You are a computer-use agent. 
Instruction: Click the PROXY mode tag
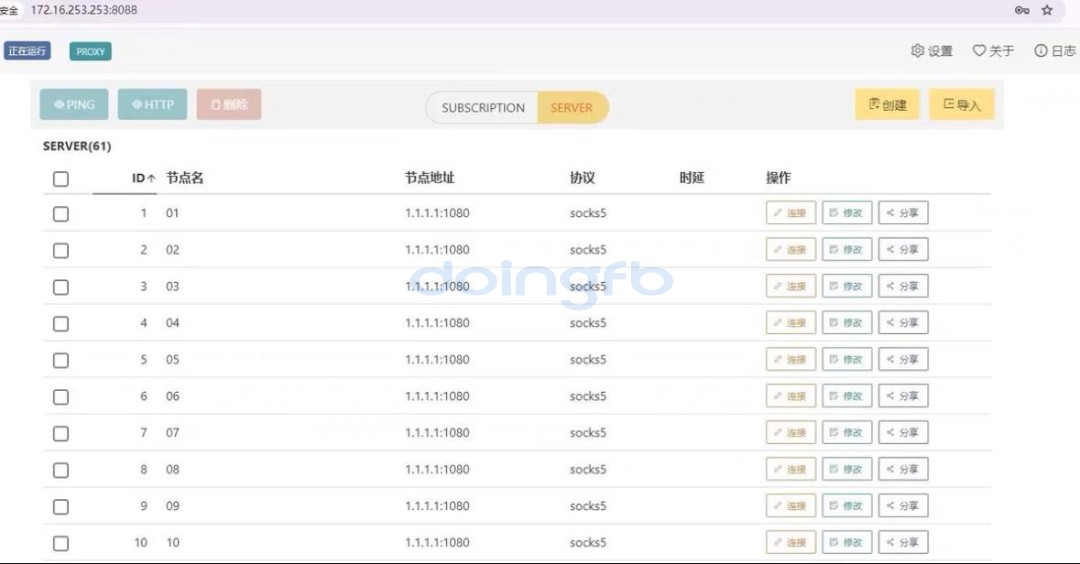(x=90, y=52)
